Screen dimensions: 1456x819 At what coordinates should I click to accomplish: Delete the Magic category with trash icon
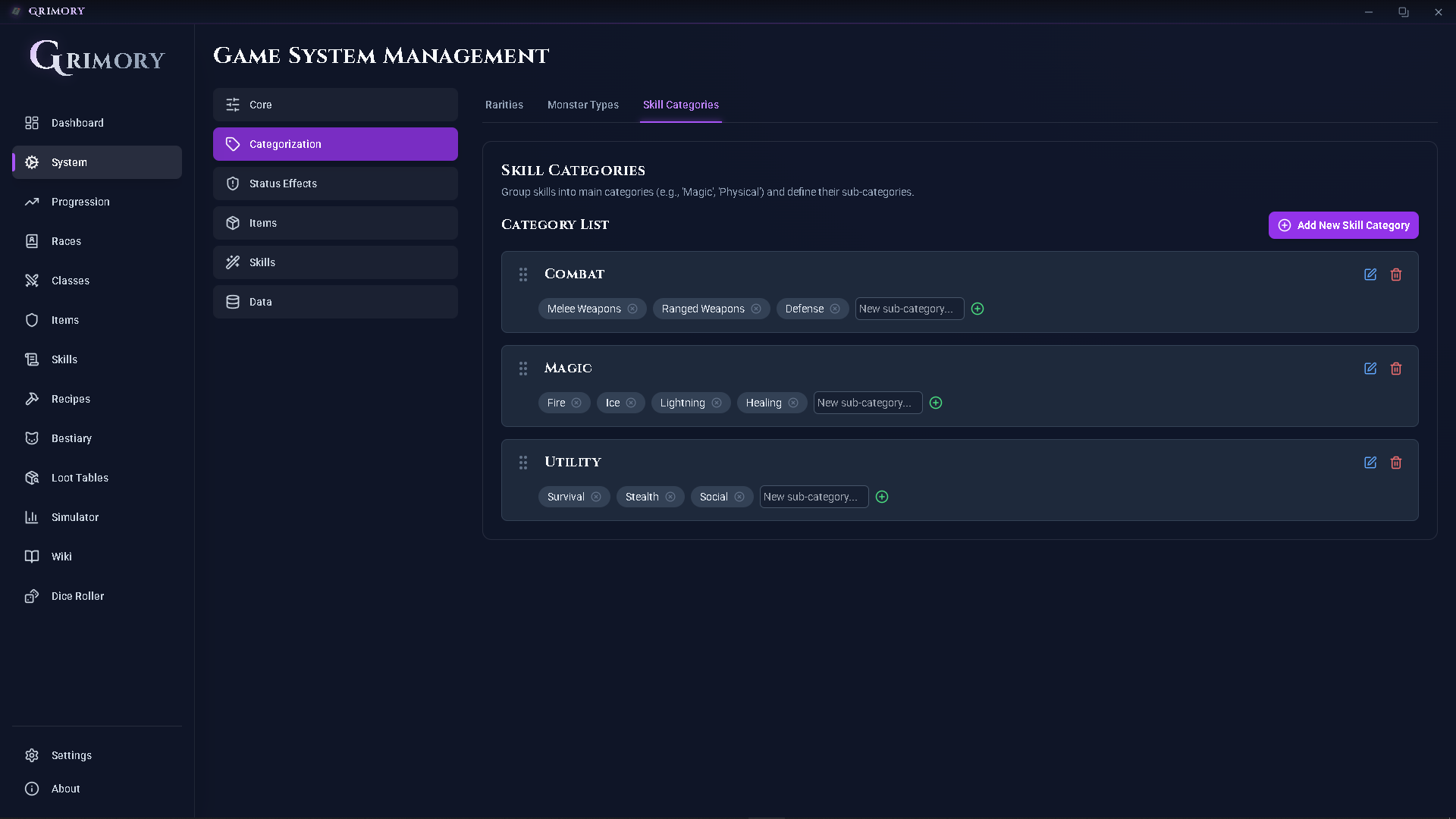[x=1395, y=369]
